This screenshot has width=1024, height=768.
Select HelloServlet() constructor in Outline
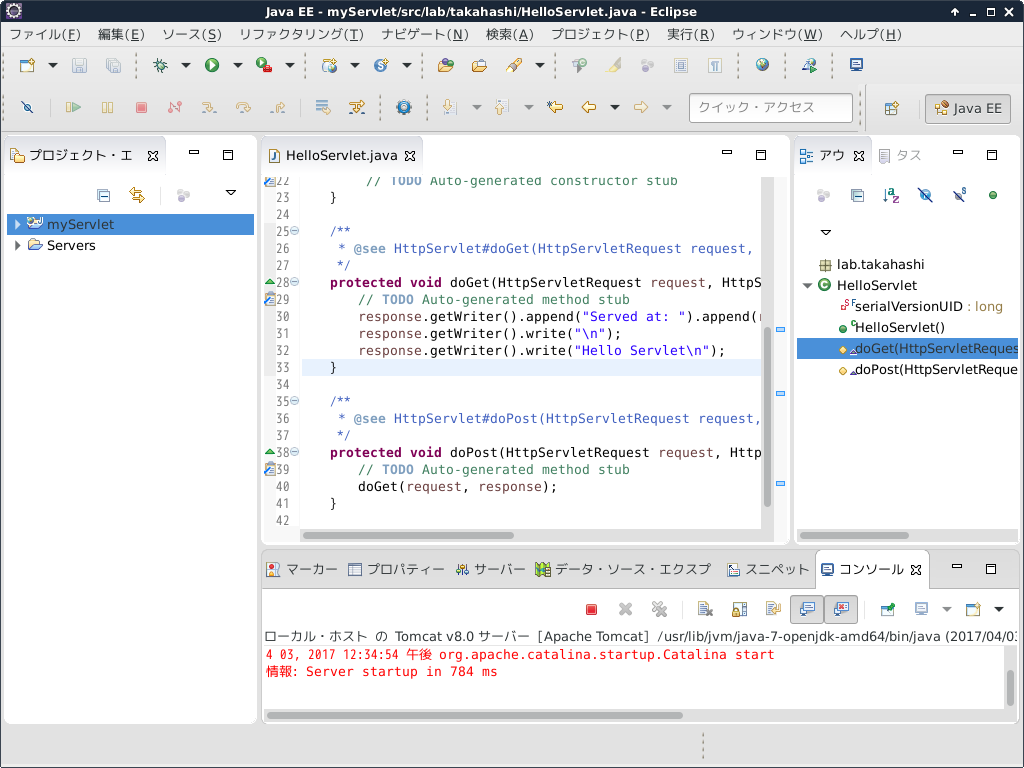pyautogui.click(x=891, y=327)
